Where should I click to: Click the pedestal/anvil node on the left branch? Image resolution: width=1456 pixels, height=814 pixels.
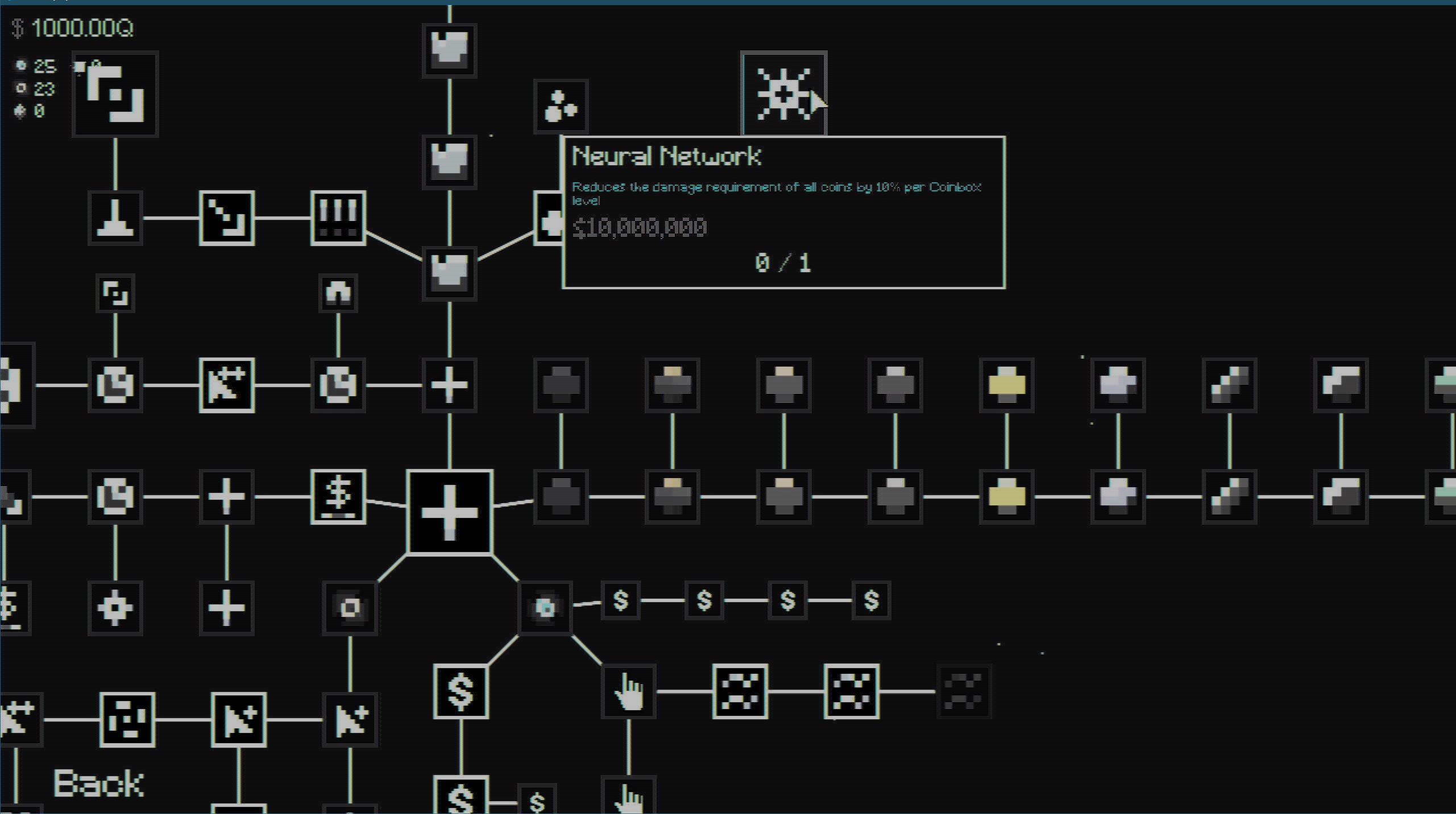pyautogui.click(x=115, y=218)
